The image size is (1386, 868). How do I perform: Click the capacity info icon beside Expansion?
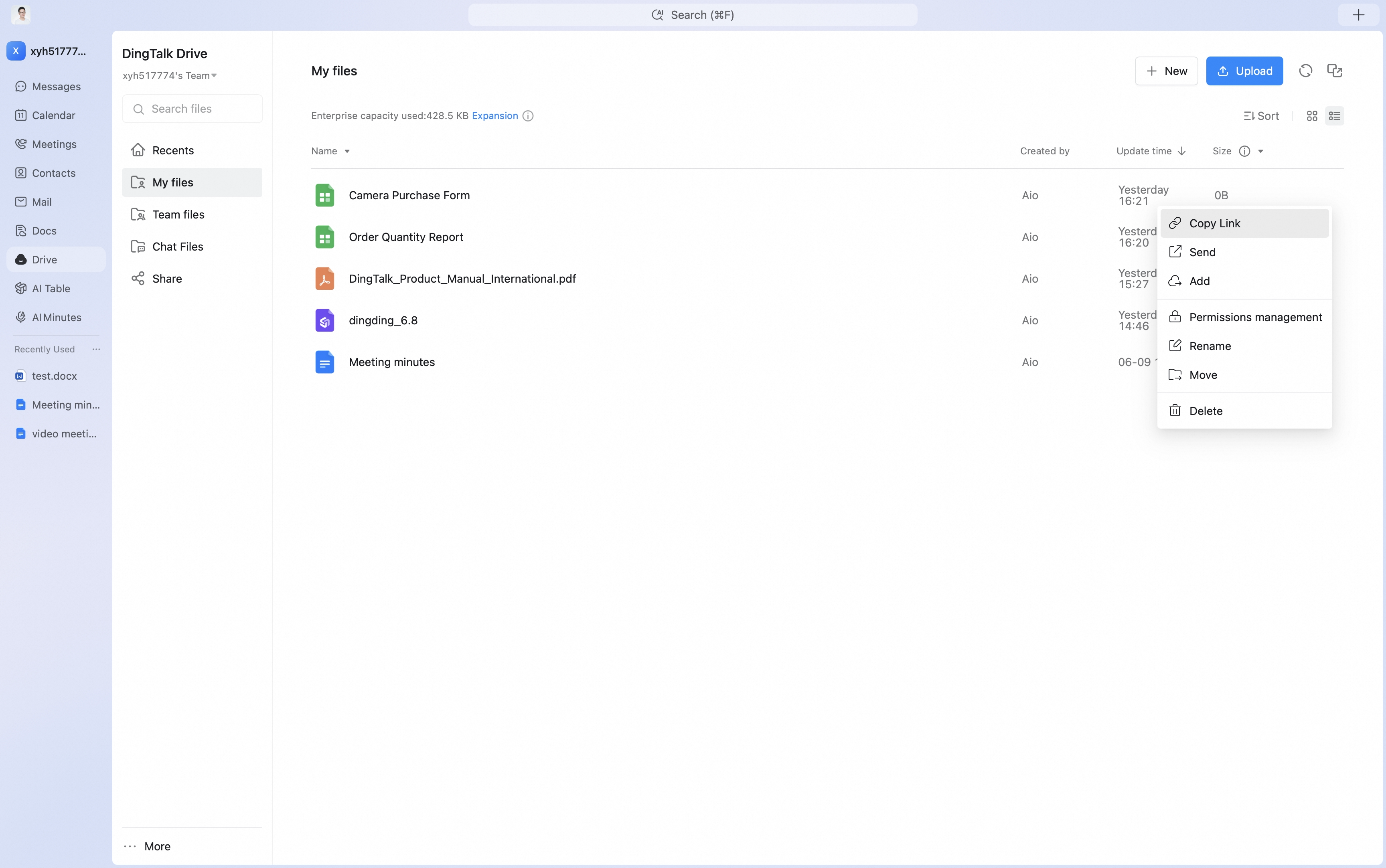[528, 116]
